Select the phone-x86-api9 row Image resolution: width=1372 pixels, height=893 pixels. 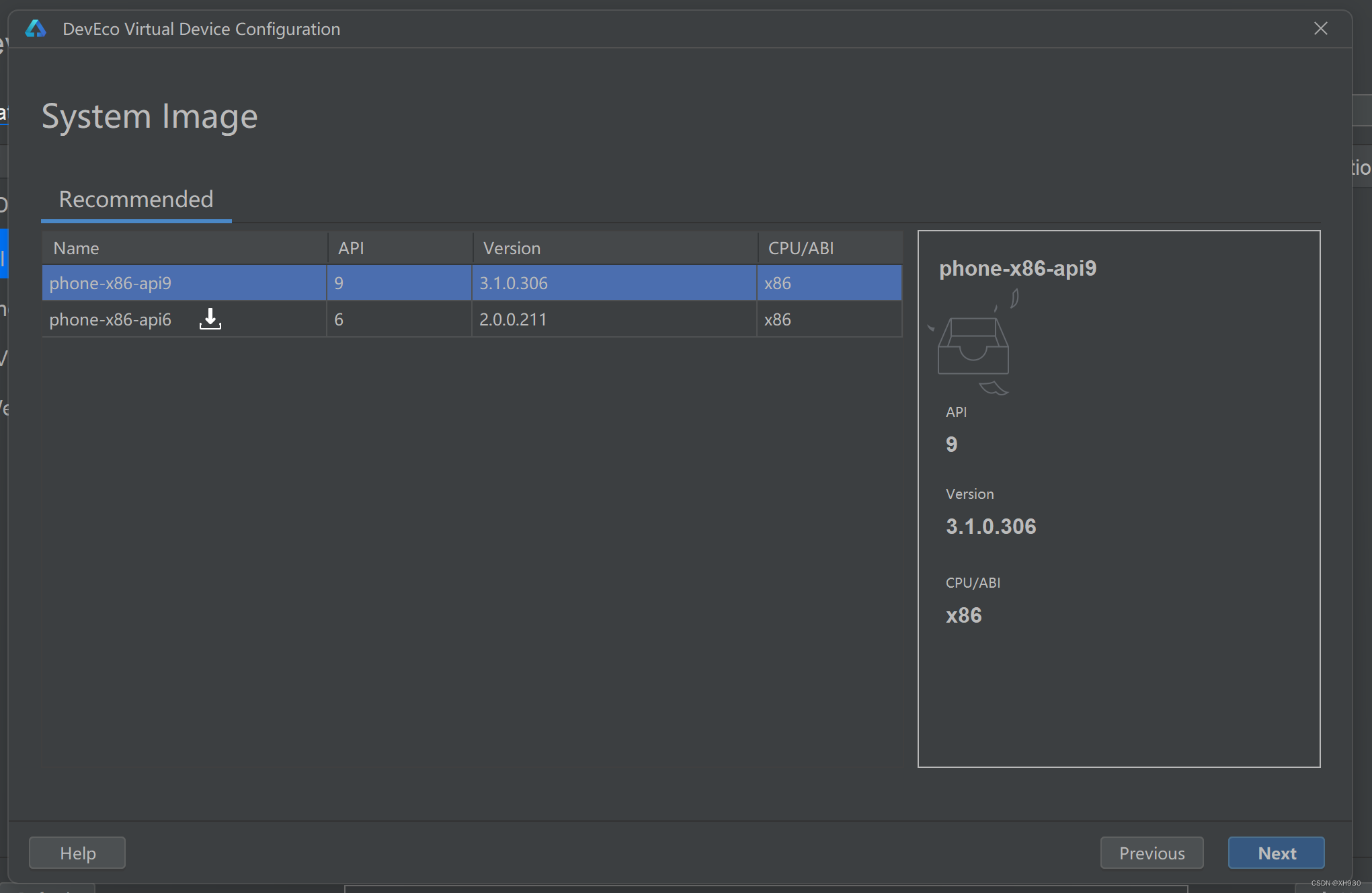click(x=110, y=283)
